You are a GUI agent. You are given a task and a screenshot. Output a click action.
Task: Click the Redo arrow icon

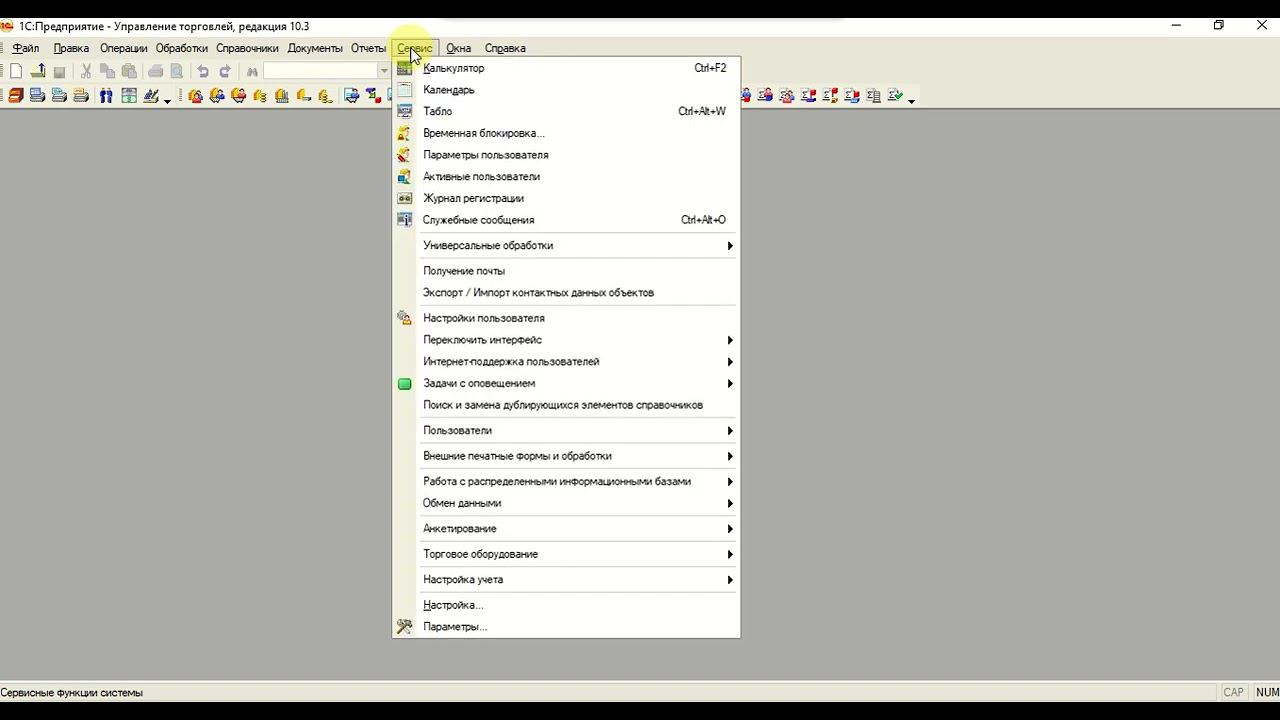pos(225,71)
